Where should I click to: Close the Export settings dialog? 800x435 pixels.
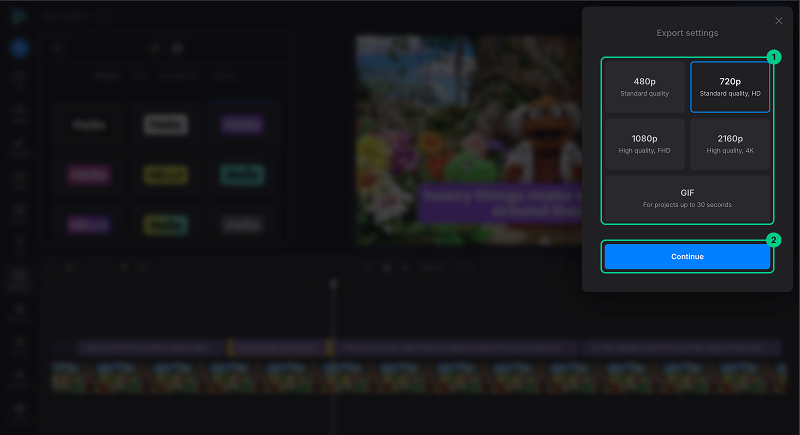coord(778,21)
